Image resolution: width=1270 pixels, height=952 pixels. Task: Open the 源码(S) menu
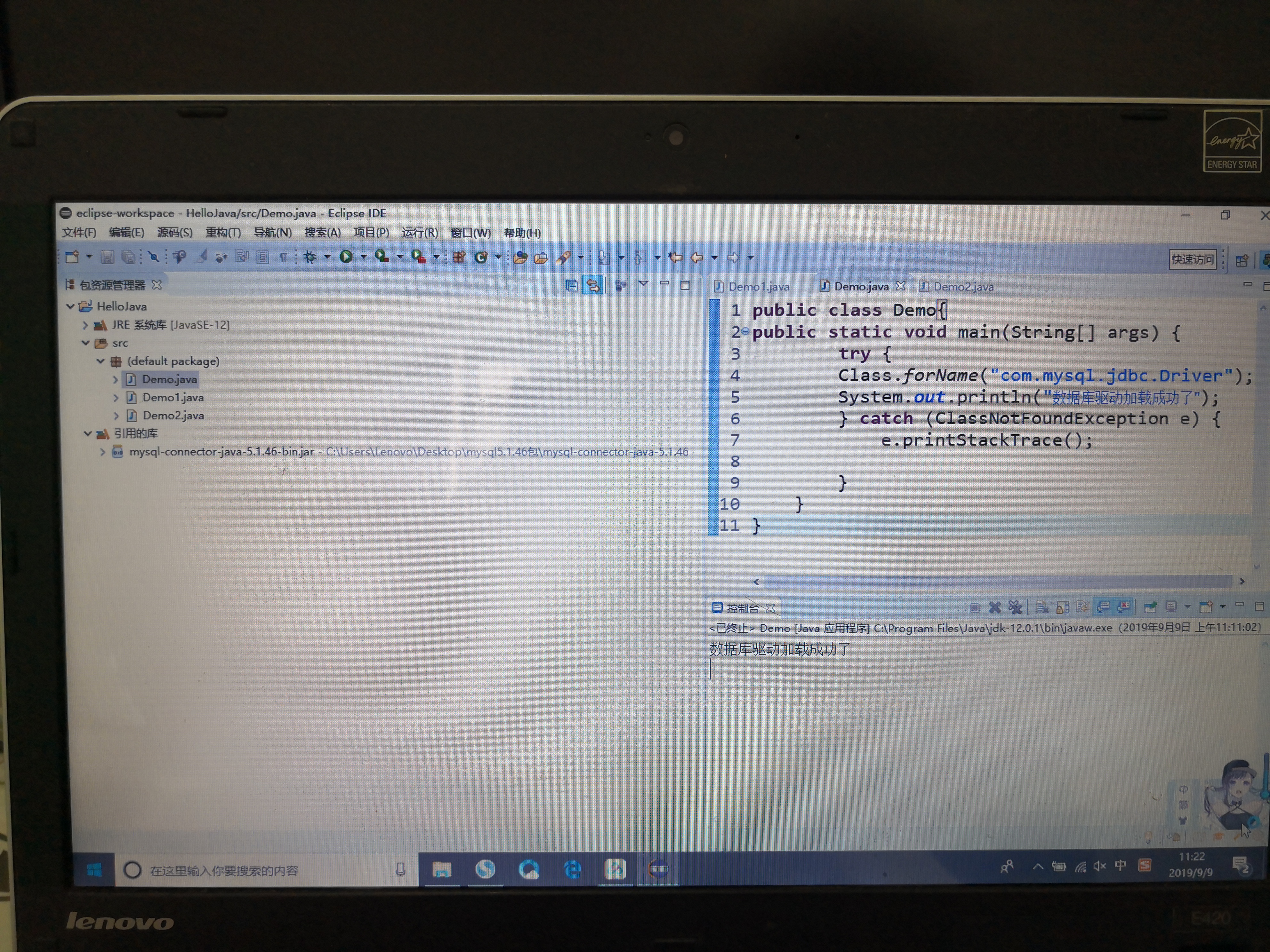click(x=174, y=233)
